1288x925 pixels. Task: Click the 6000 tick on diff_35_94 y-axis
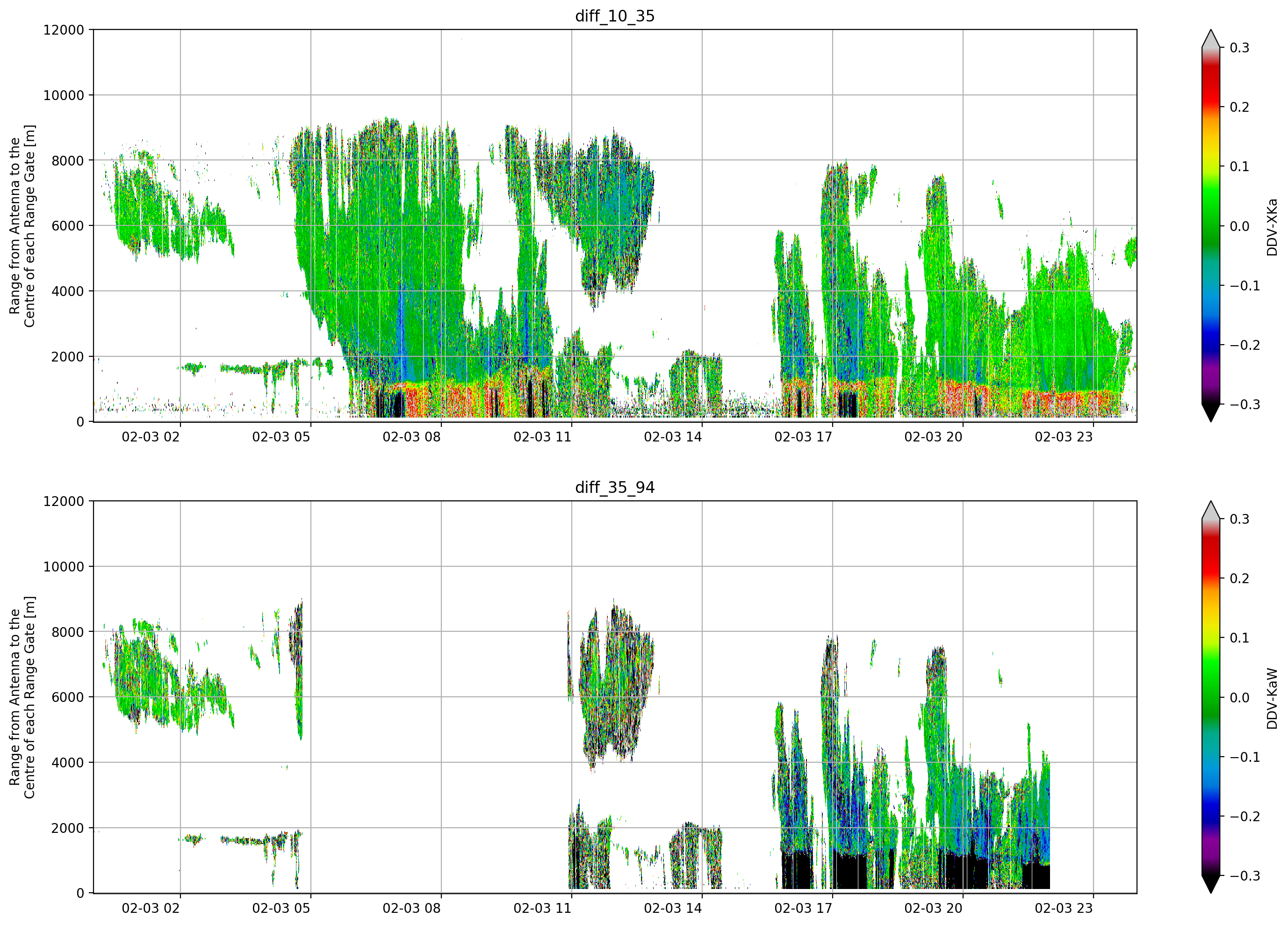point(68,697)
